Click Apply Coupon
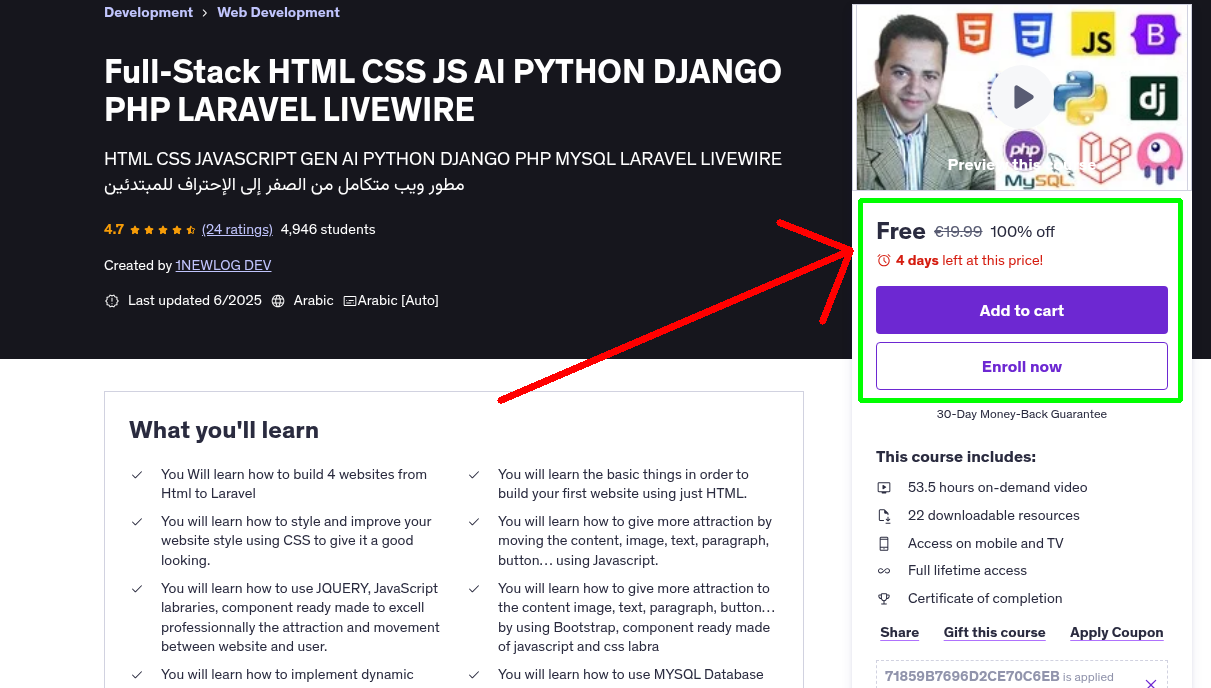This screenshot has width=1211, height=688. (x=1116, y=632)
